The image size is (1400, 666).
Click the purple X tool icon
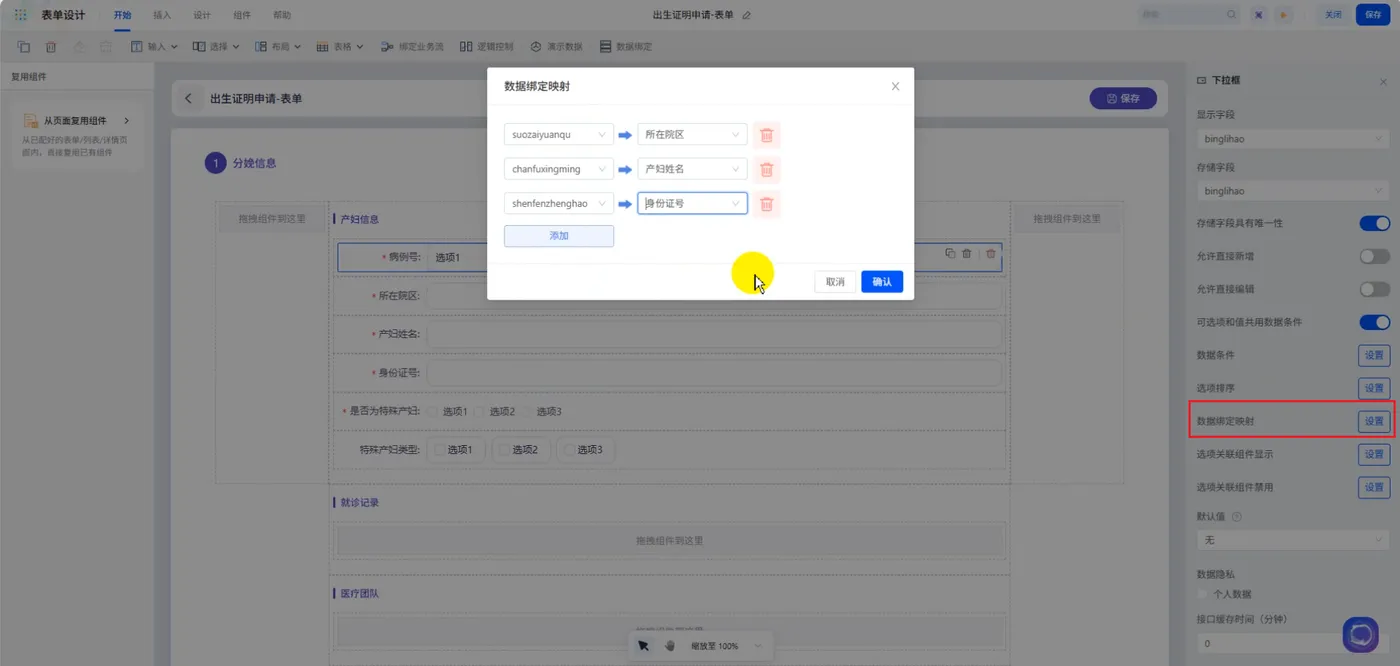pos(1259,15)
